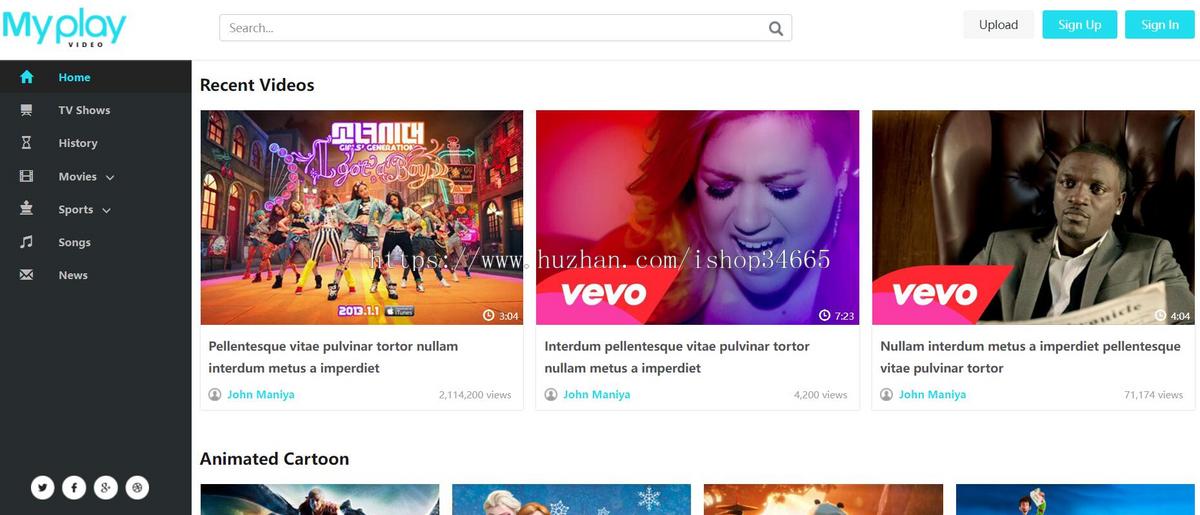The width and height of the screenshot is (1200, 515).
Task: Expand the Sports submenu arrow
Action: pos(106,210)
